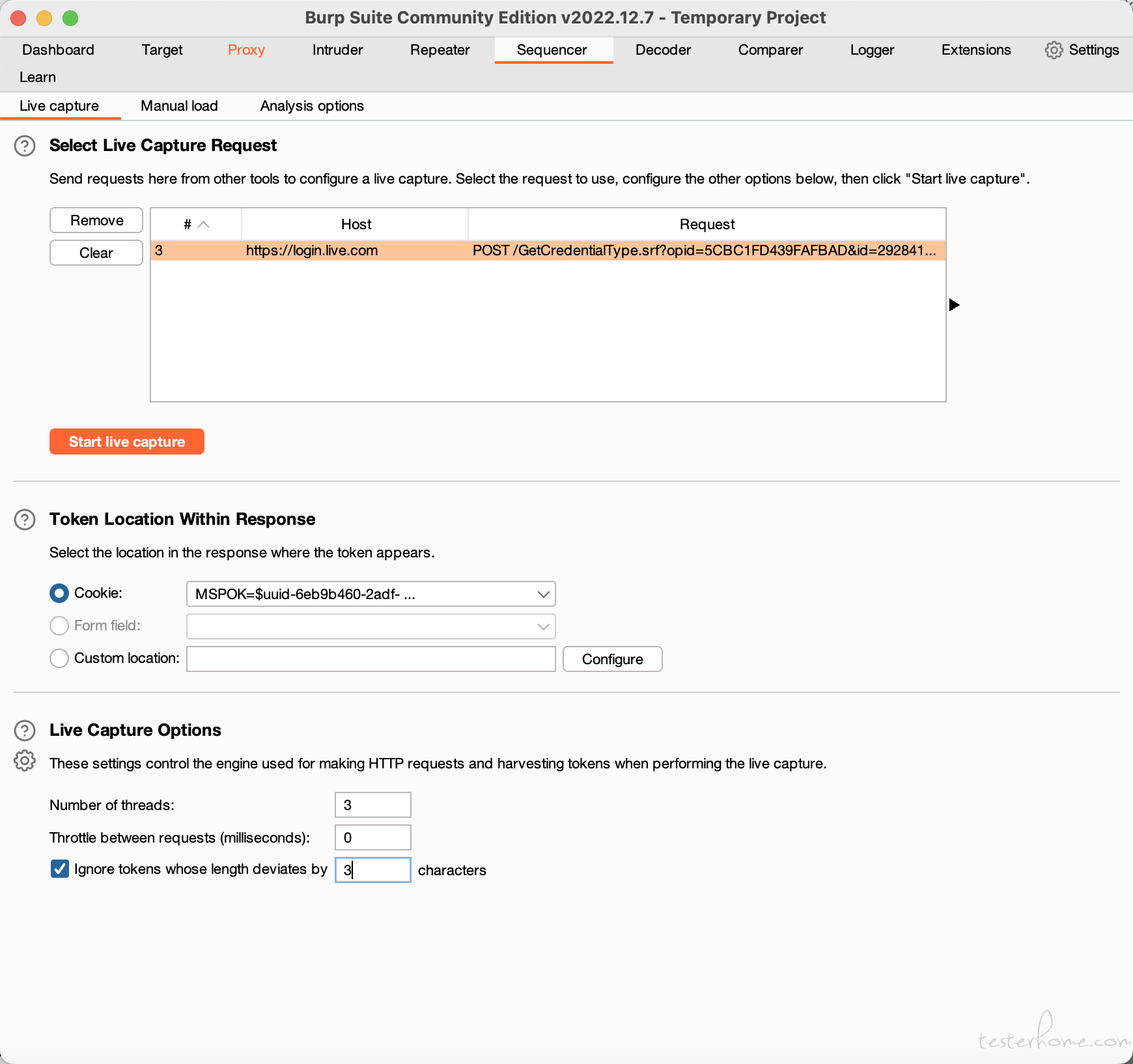The image size is (1133, 1064).
Task: Open the Extensions tab
Action: tap(976, 50)
